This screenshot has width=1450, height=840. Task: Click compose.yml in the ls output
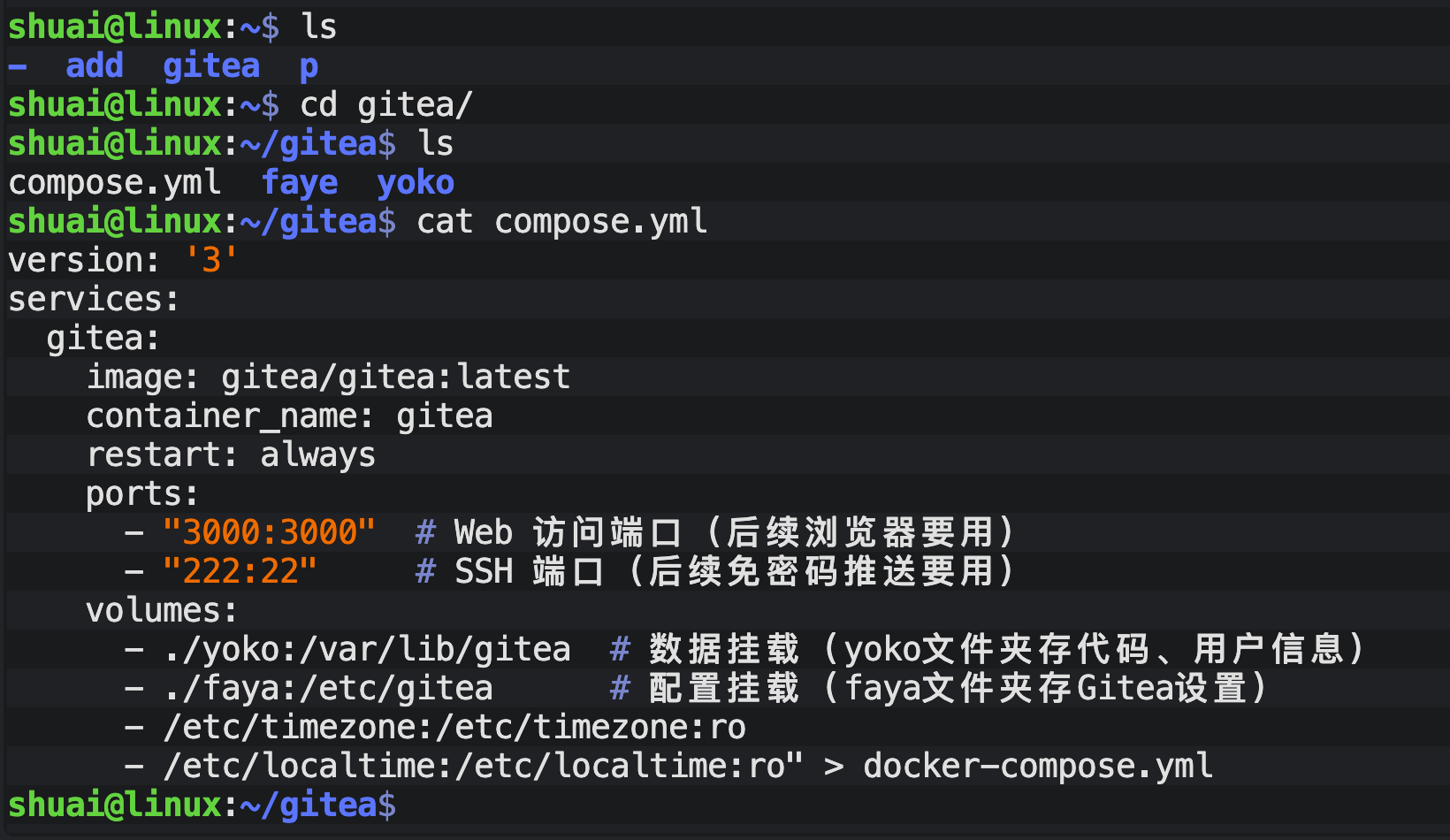point(114,183)
